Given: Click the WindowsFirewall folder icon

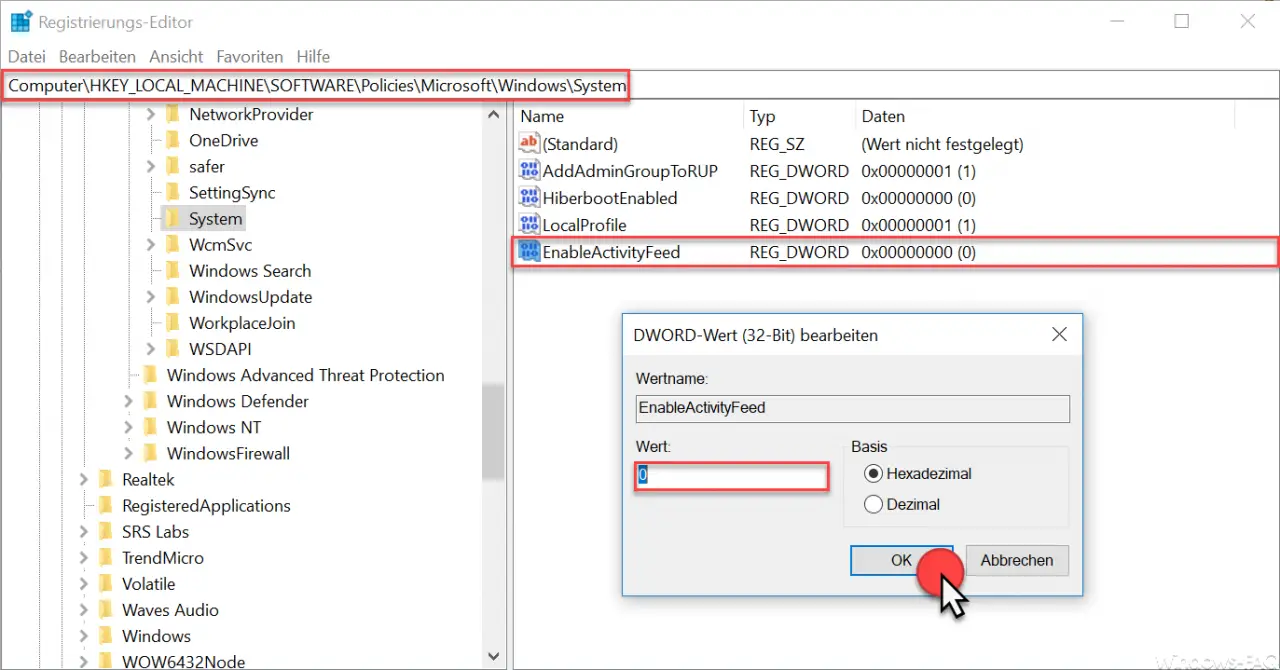Looking at the screenshot, I should [x=151, y=453].
